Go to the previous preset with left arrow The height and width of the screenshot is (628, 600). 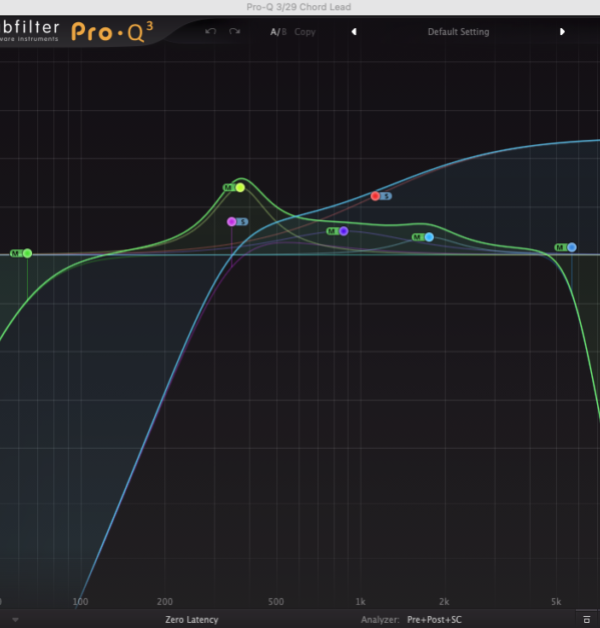click(x=353, y=32)
